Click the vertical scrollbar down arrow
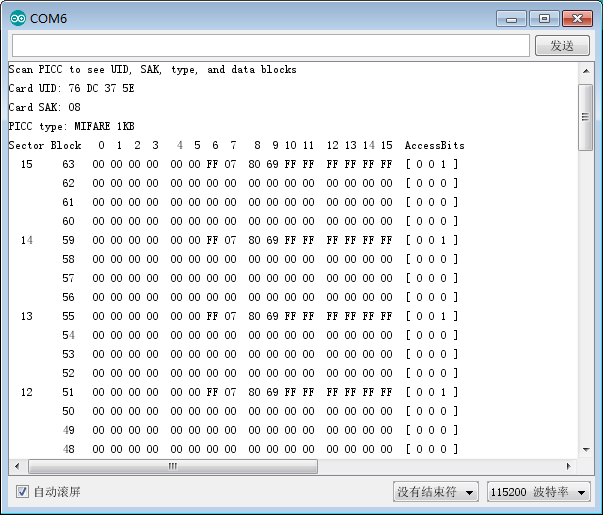This screenshot has width=603, height=515. point(586,449)
